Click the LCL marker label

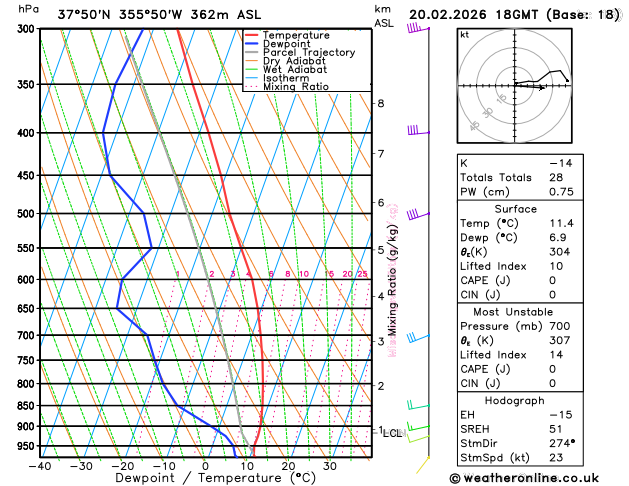(393, 433)
